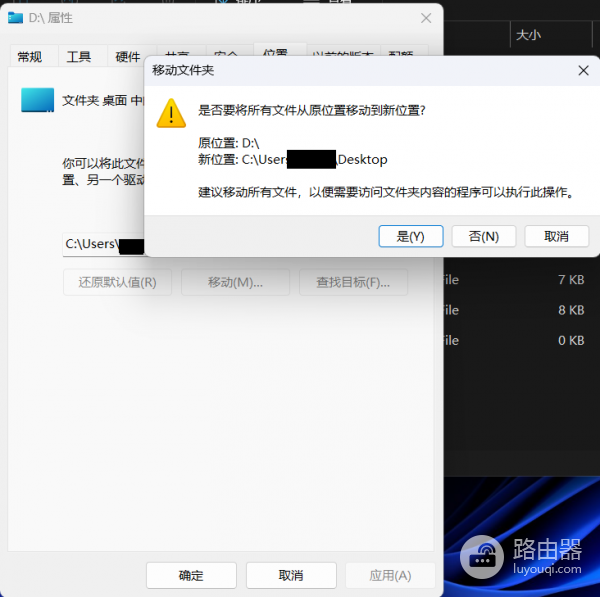Image resolution: width=600 pixels, height=597 pixels.
Task: Close the D:\ 属性 window
Action: (x=426, y=18)
